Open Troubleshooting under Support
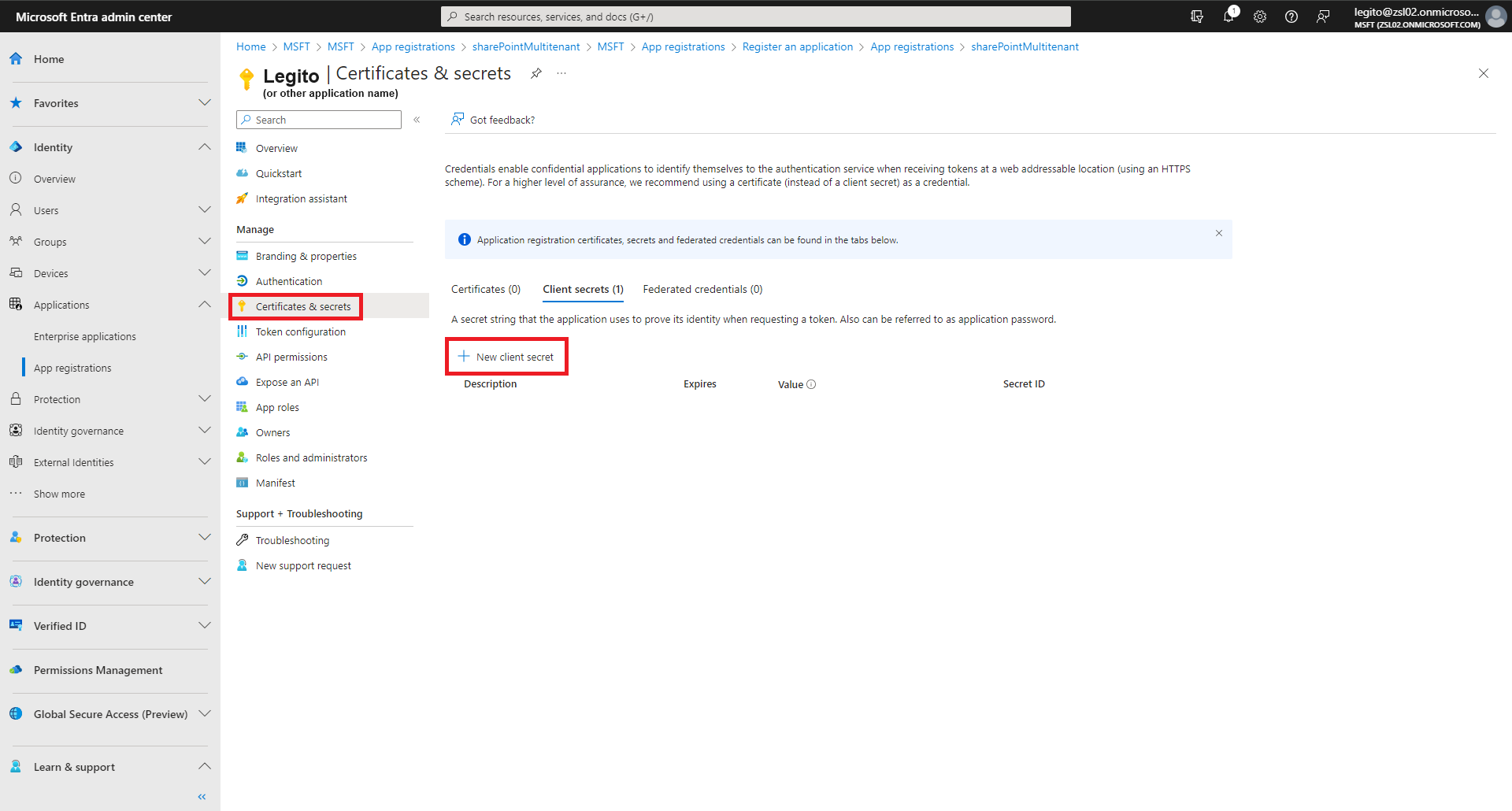Screen dimensions: 1512x811 tap(292, 540)
